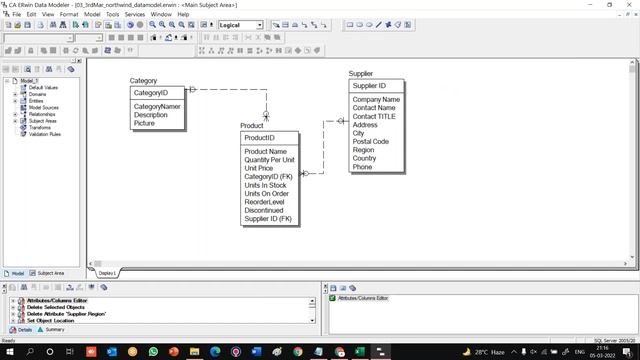Click the binoculars icon in Action Log toolbar
This screenshot has width=640, height=360.
pyautogui.click(x=24, y=287)
